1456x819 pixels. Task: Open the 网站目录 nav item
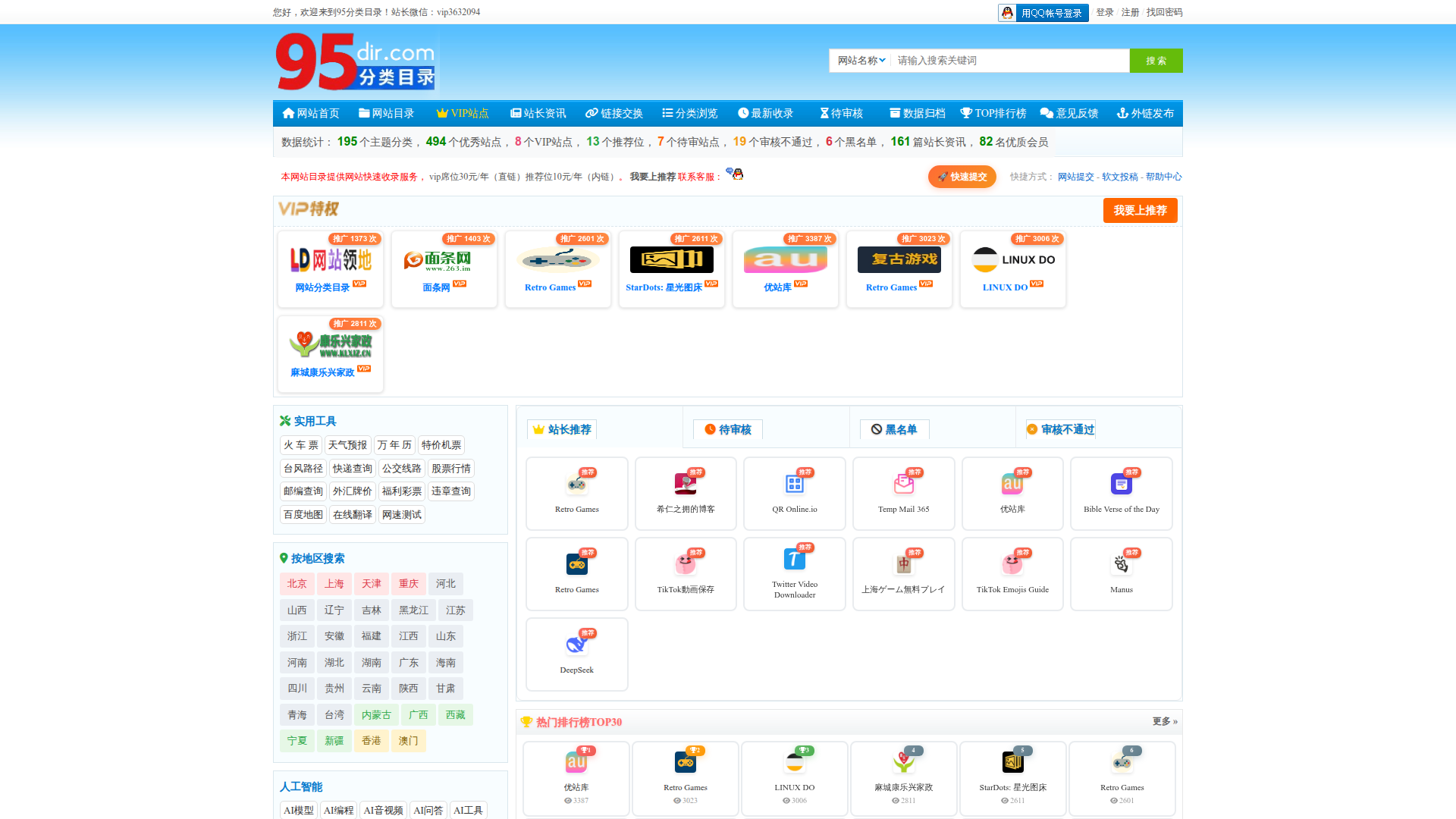[x=386, y=113]
